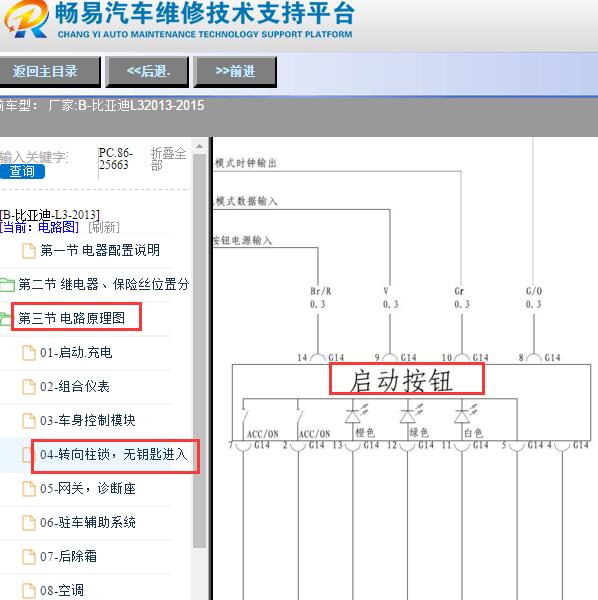Click the page icon beside 05-网关，诊断座
Screen dimensions: 598x600
tap(29, 489)
